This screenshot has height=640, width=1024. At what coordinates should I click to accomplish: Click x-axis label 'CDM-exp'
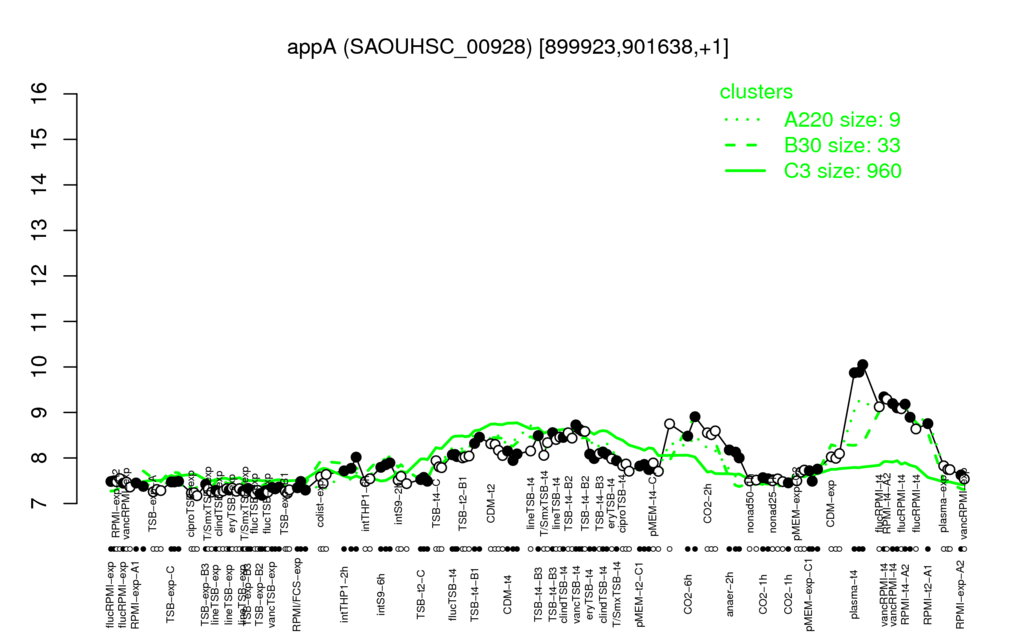(x=831, y=504)
